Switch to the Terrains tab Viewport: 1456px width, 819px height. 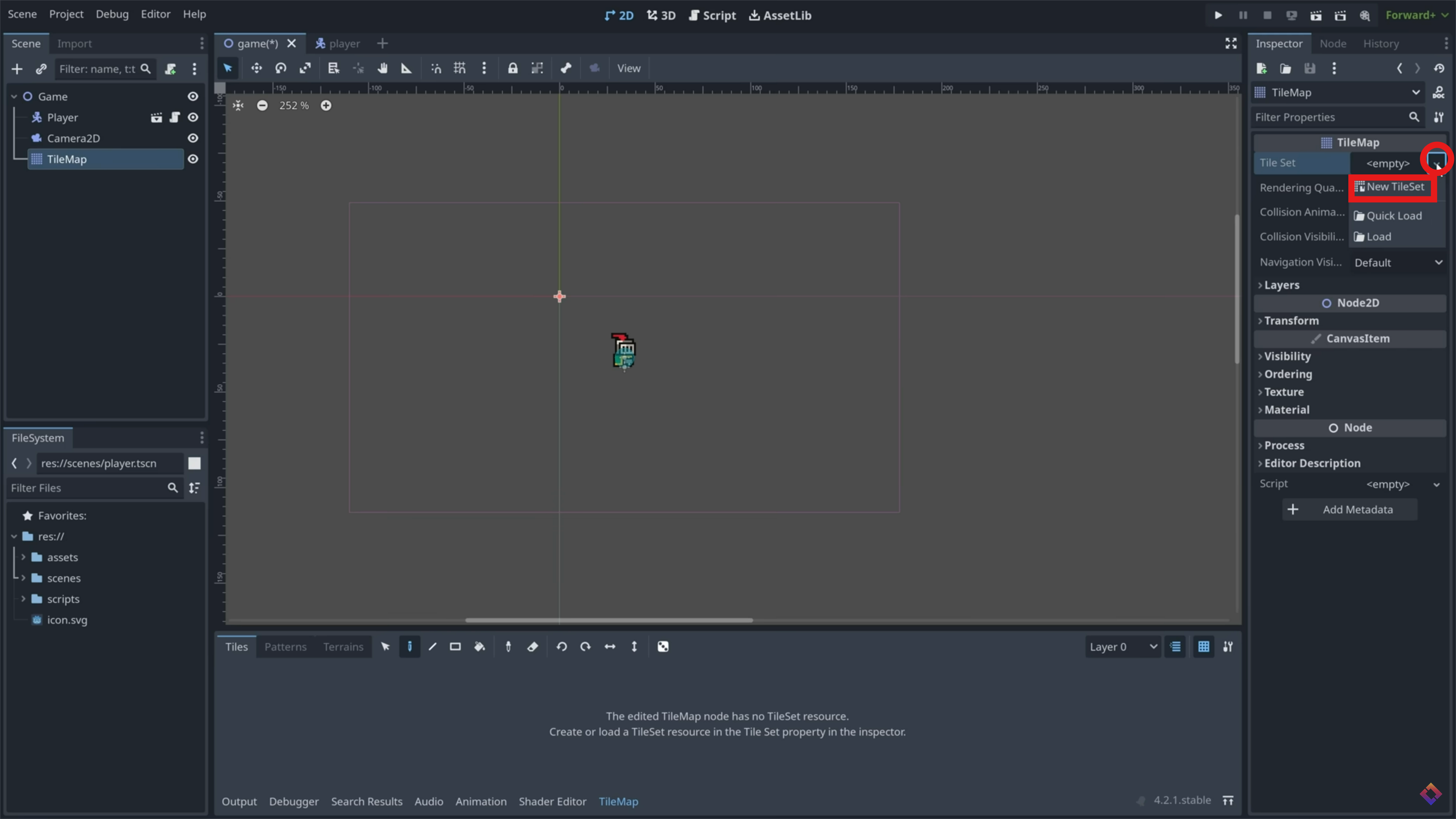pos(343,646)
